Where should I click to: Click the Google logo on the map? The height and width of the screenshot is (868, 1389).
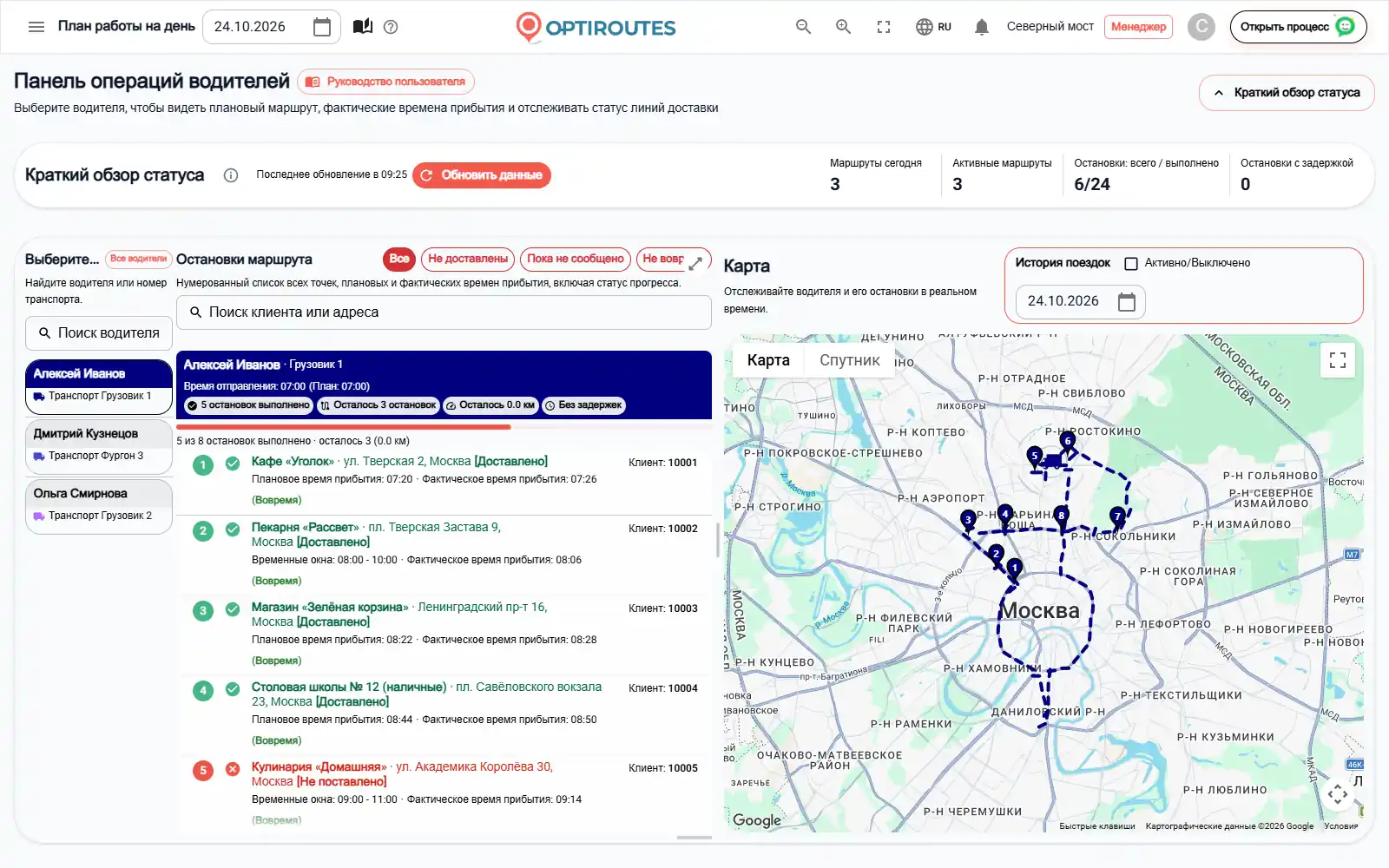coord(756,820)
